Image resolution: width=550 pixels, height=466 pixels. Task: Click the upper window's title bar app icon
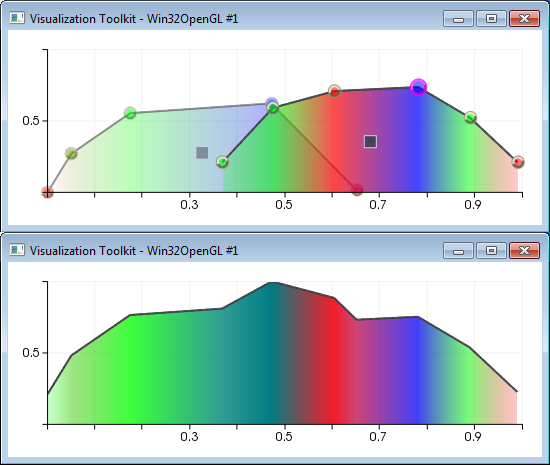coord(17,18)
